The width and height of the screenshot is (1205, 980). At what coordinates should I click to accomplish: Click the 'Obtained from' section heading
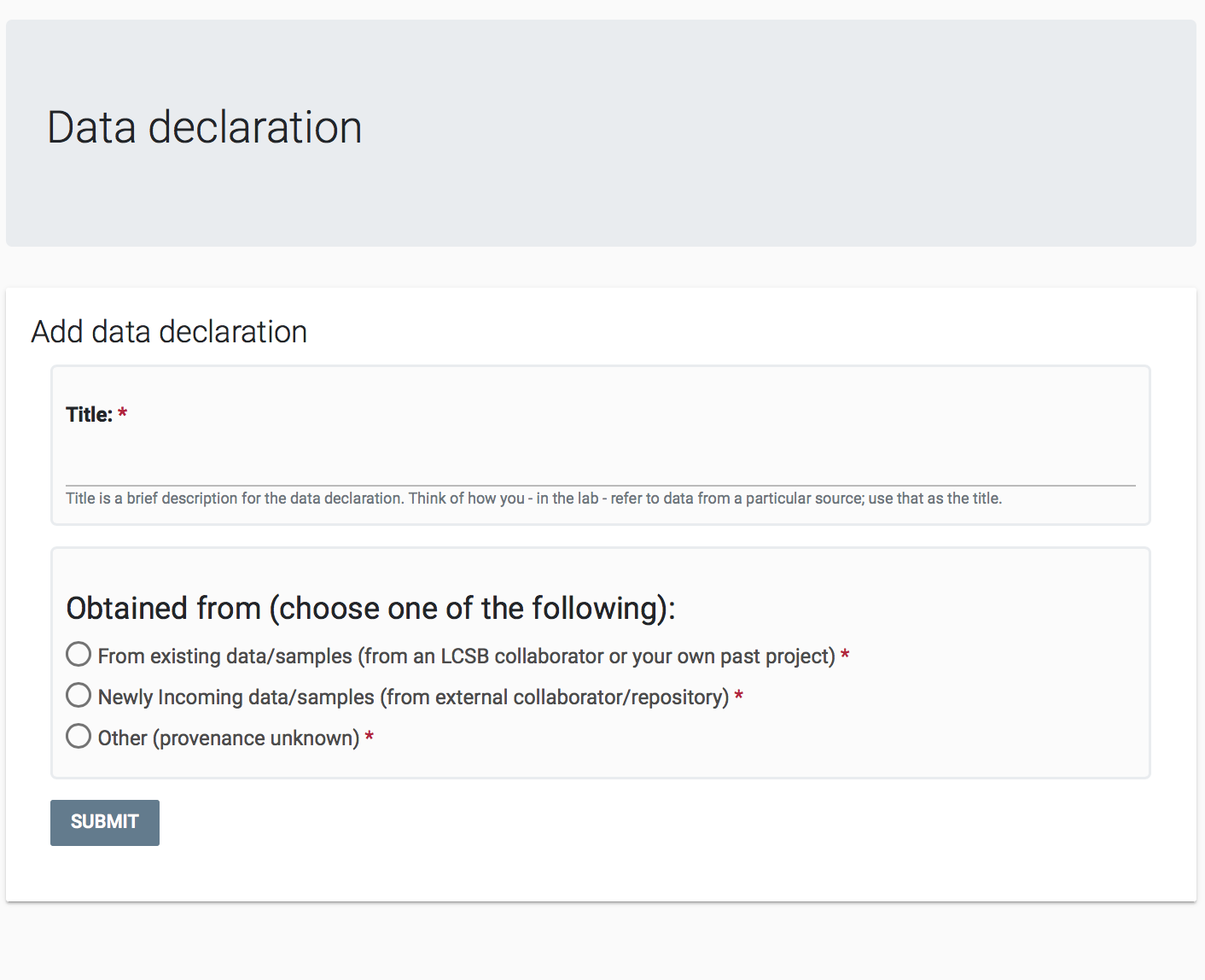(x=370, y=609)
